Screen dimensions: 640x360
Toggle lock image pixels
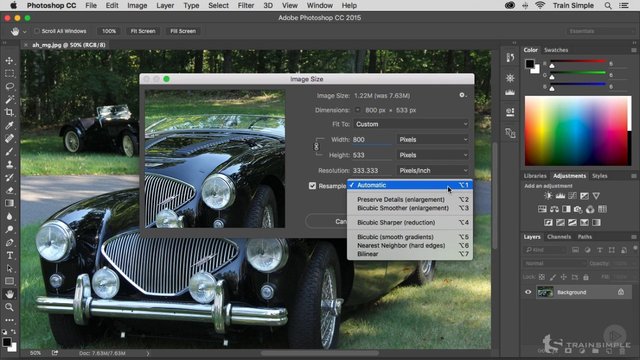point(553,277)
